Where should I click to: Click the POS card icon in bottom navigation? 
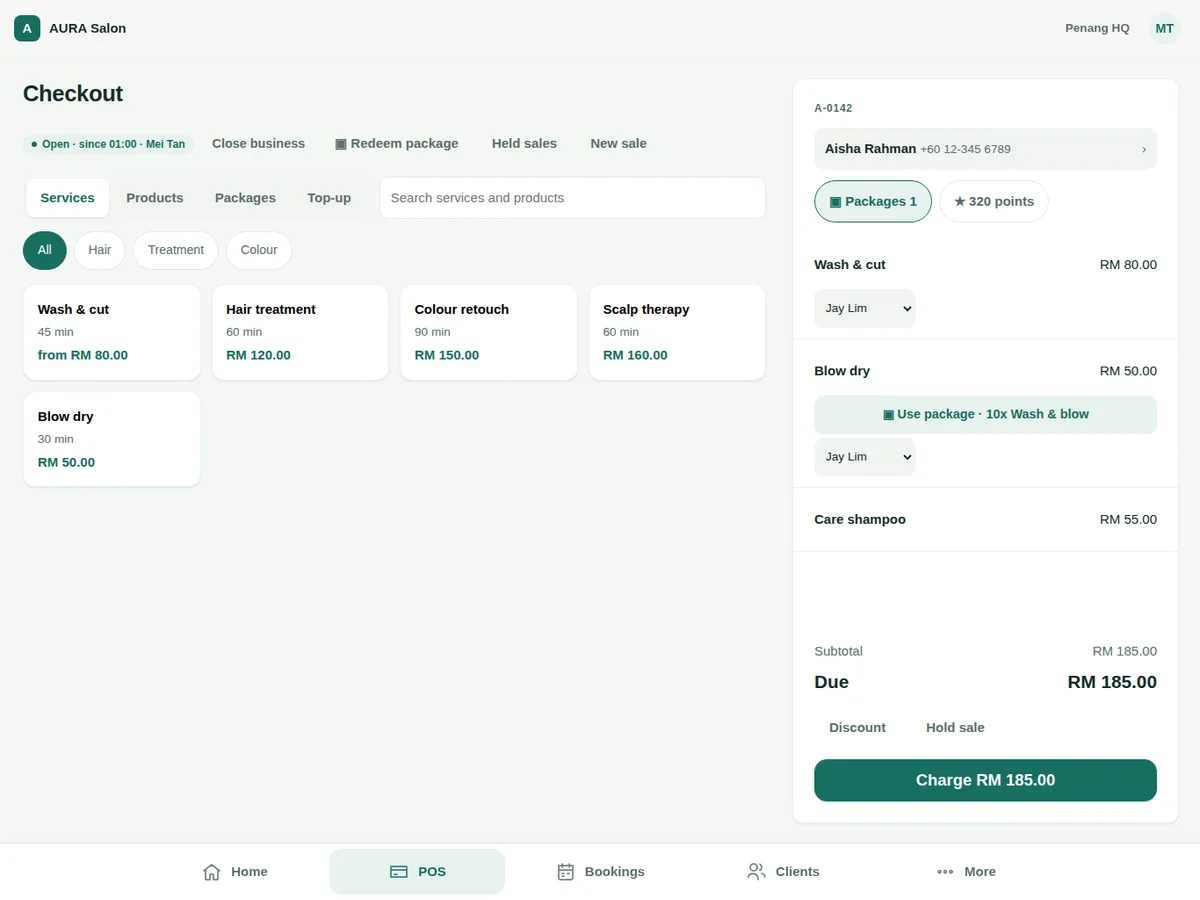399,872
